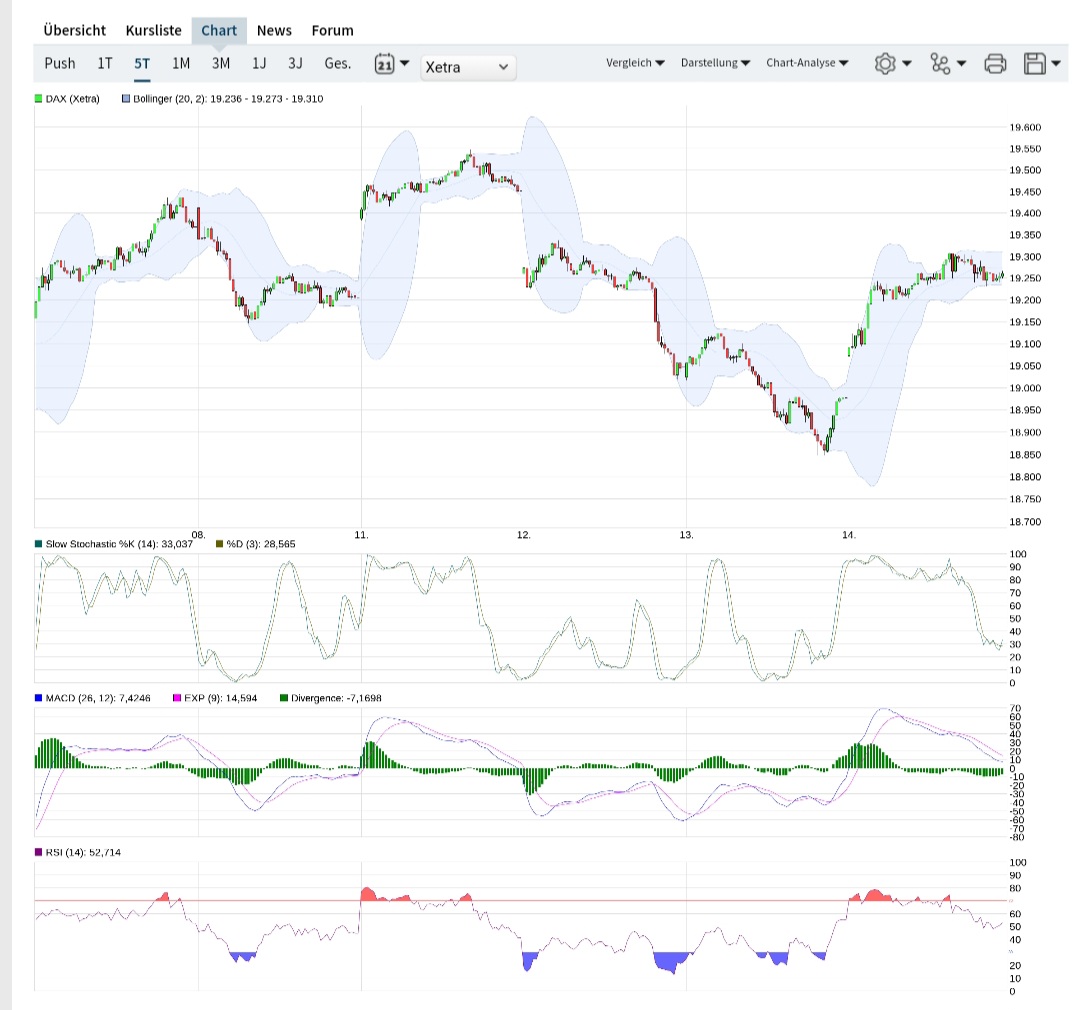Image resolution: width=1080 pixels, height=1010 pixels.
Task: Click the magenta EXP (9) legend swatch
Action: click(x=177, y=698)
